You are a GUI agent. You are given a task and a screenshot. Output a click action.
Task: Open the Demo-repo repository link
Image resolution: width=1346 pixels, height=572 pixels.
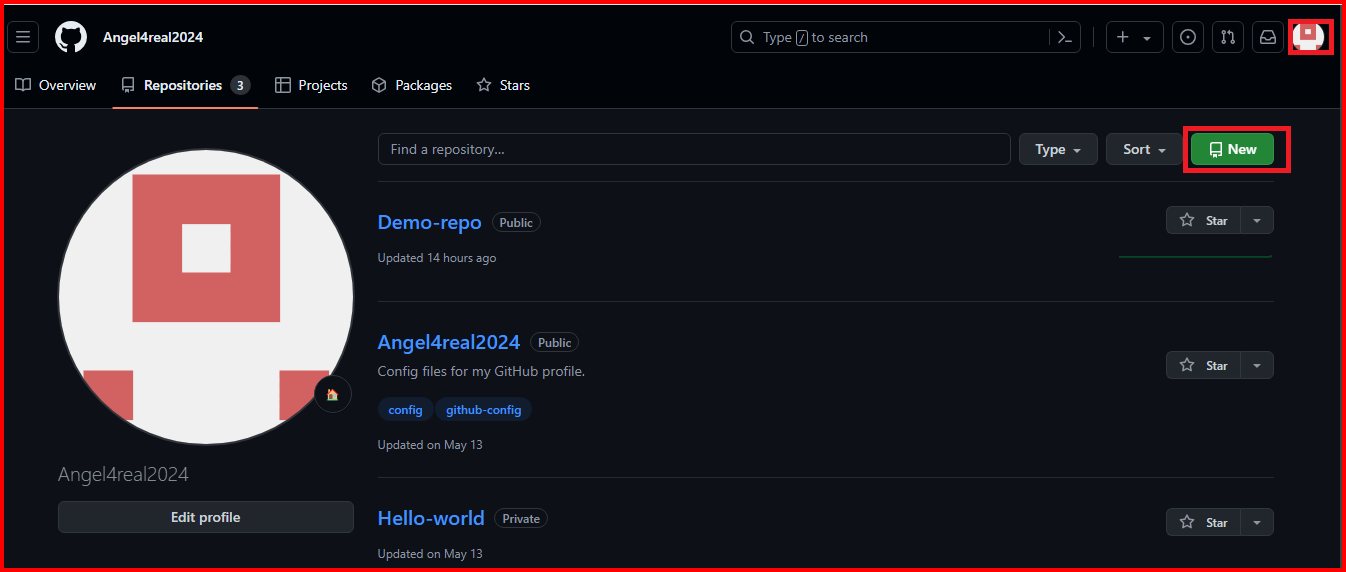430,222
